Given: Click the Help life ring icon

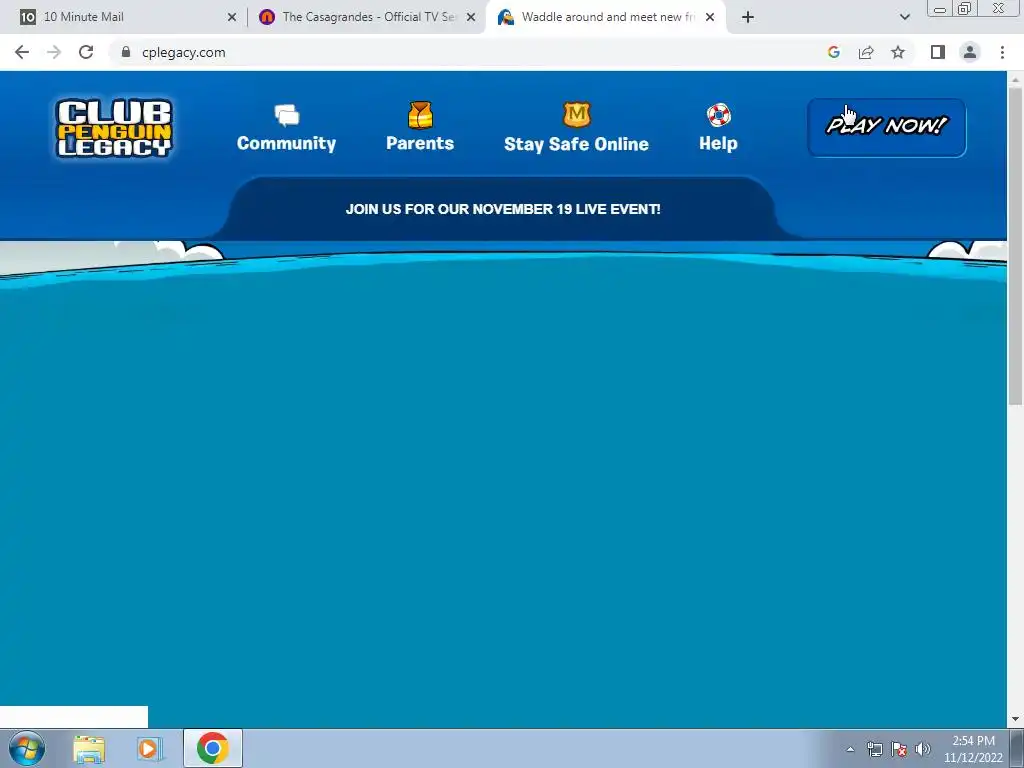Looking at the screenshot, I should tap(718, 115).
